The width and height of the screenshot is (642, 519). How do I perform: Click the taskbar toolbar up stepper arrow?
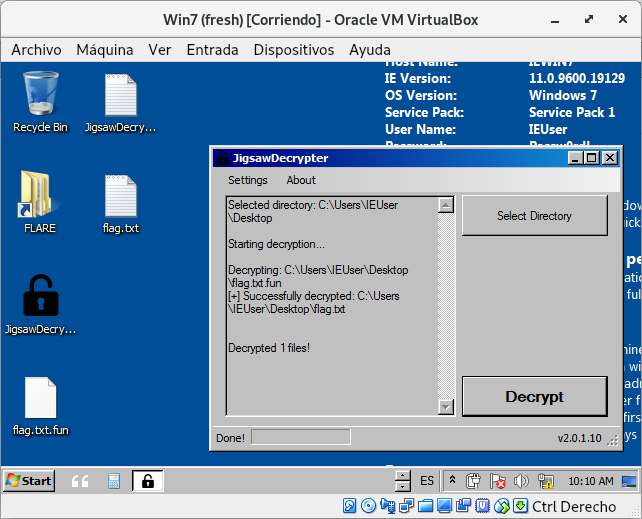point(403,476)
